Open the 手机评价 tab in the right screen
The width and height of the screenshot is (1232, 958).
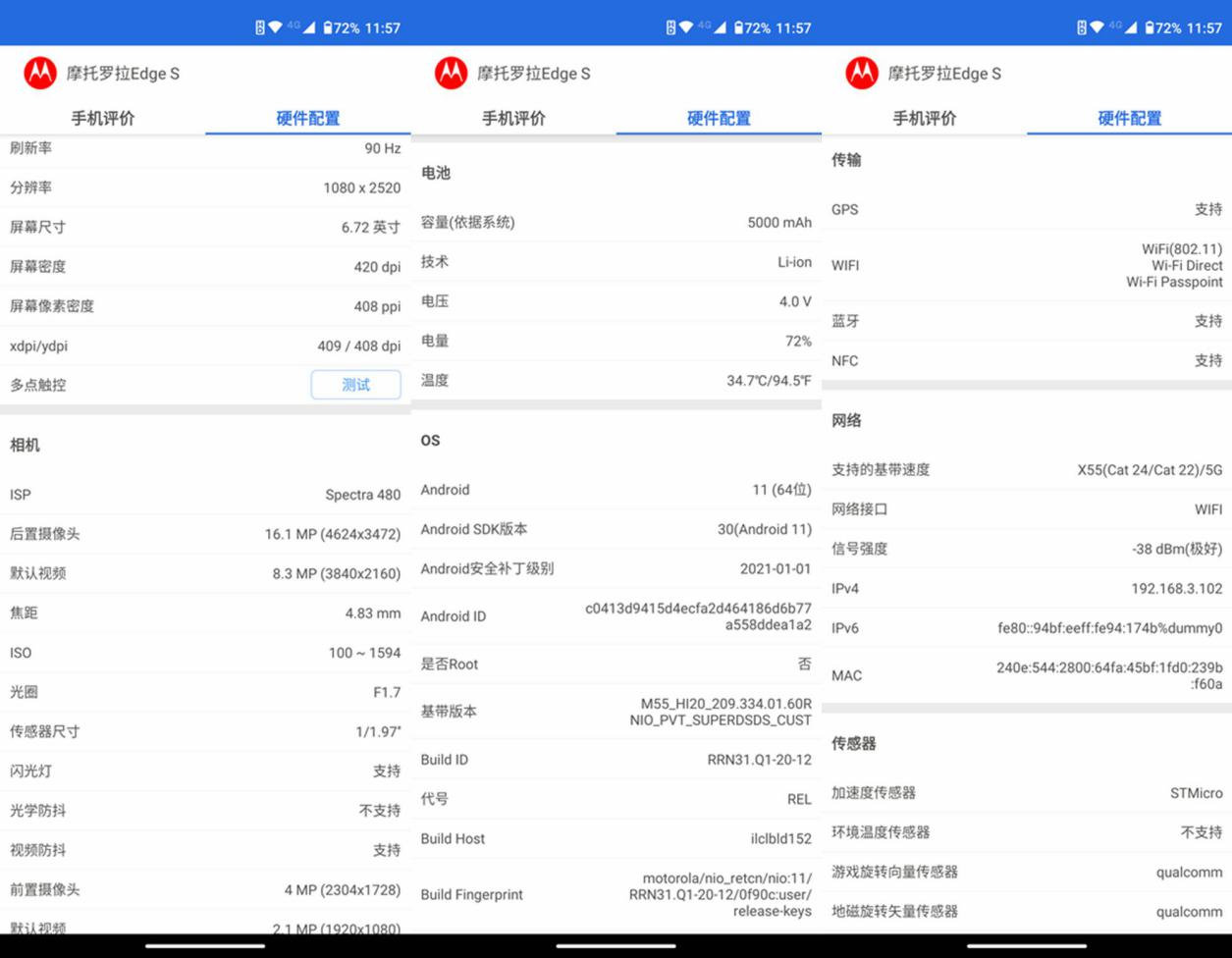925,118
